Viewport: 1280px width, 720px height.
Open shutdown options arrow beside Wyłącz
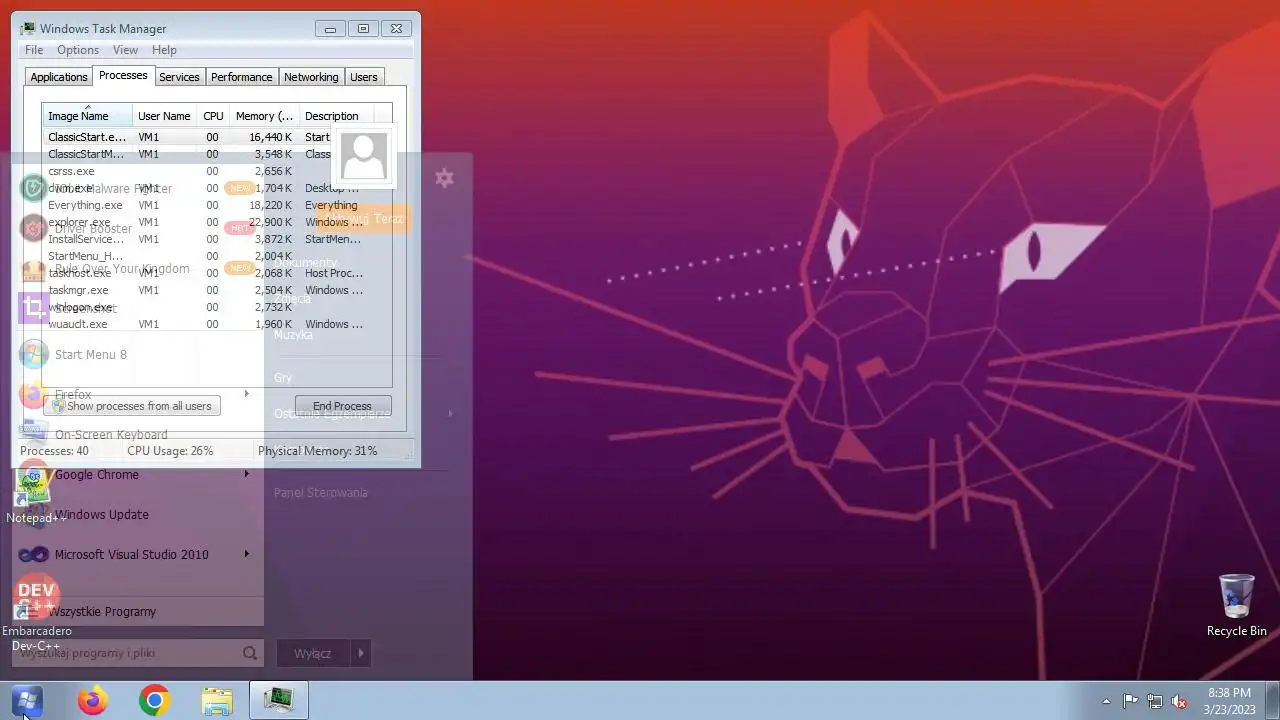pyautogui.click(x=361, y=653)
